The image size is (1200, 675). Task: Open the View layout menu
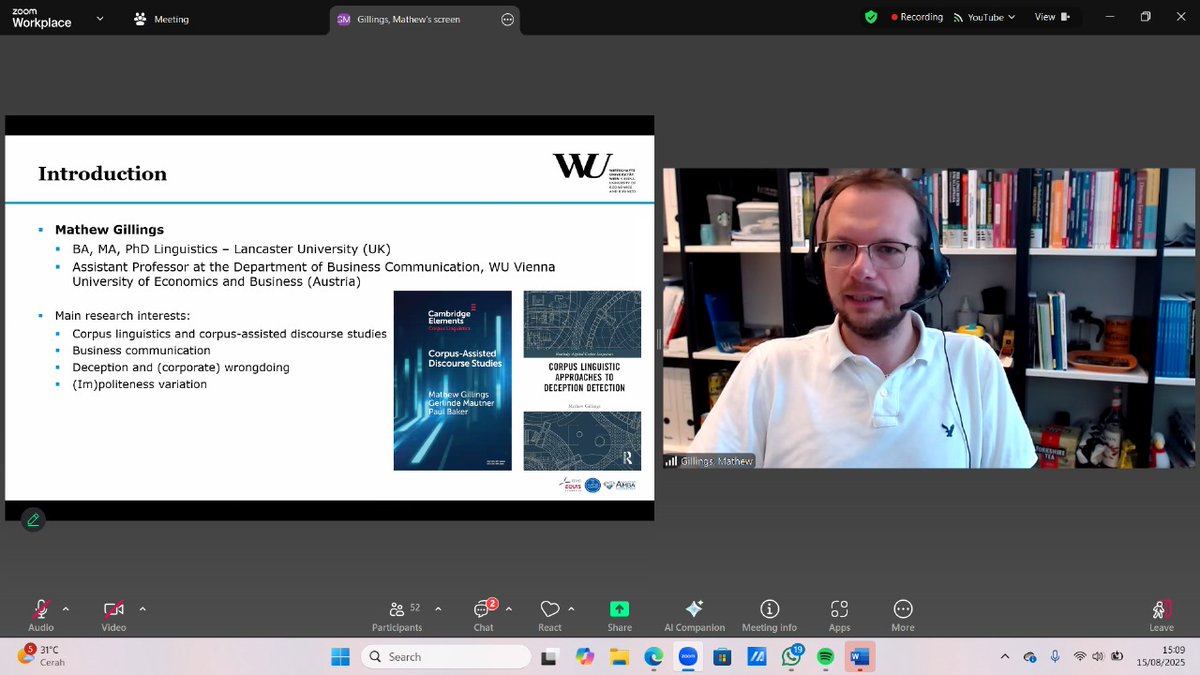click(1052, 17)
